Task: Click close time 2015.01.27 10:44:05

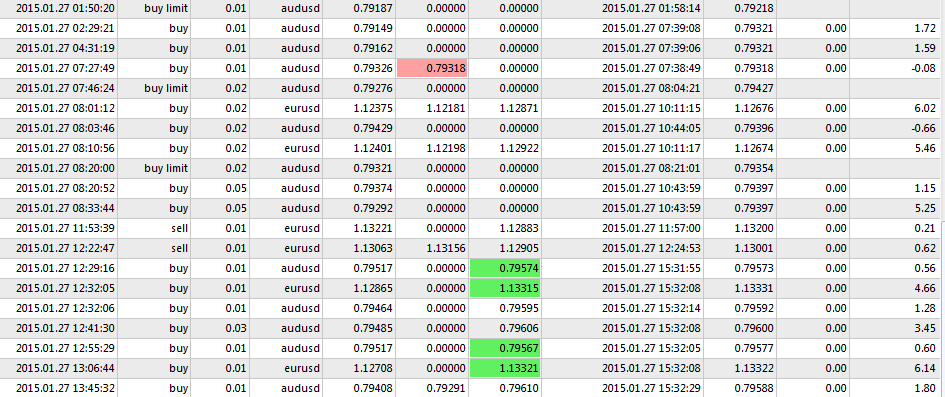Action: tap(651, 128)
